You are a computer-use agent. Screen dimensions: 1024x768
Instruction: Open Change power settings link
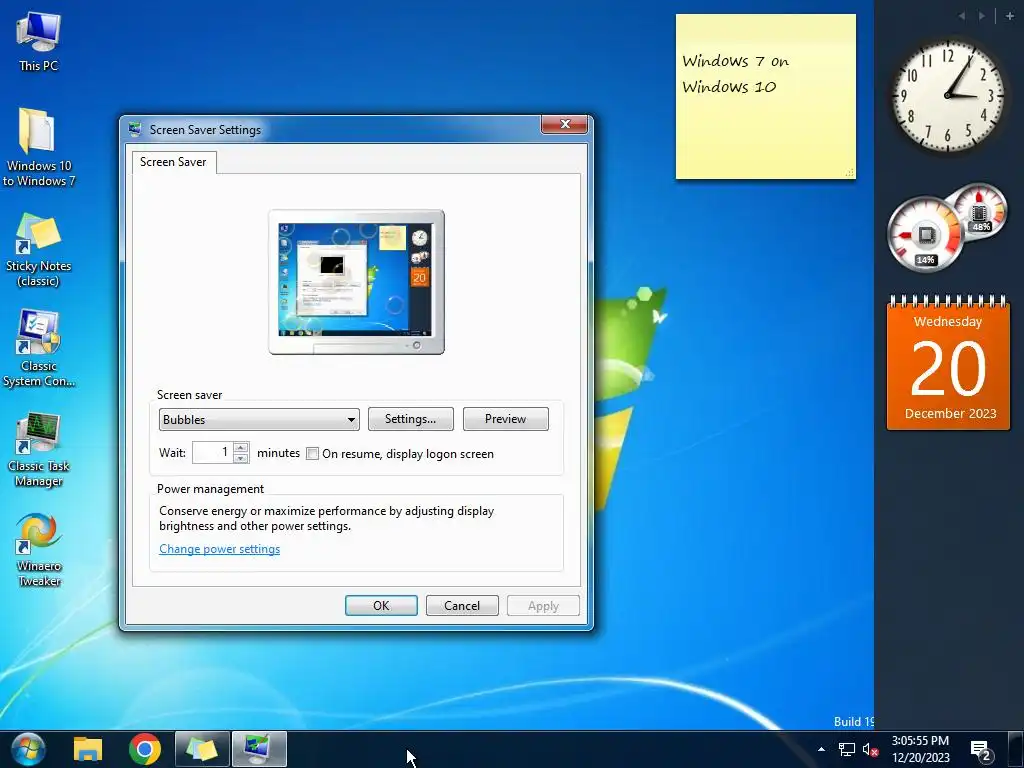pyautogui.click(x=219, y=549)
